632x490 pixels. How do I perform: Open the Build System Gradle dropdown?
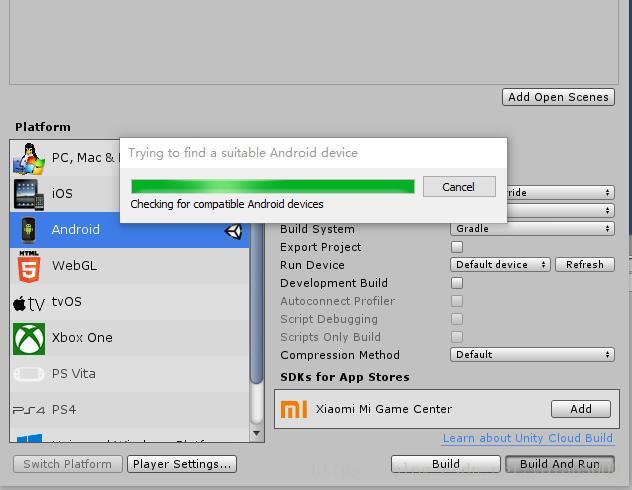pos(532,228)
